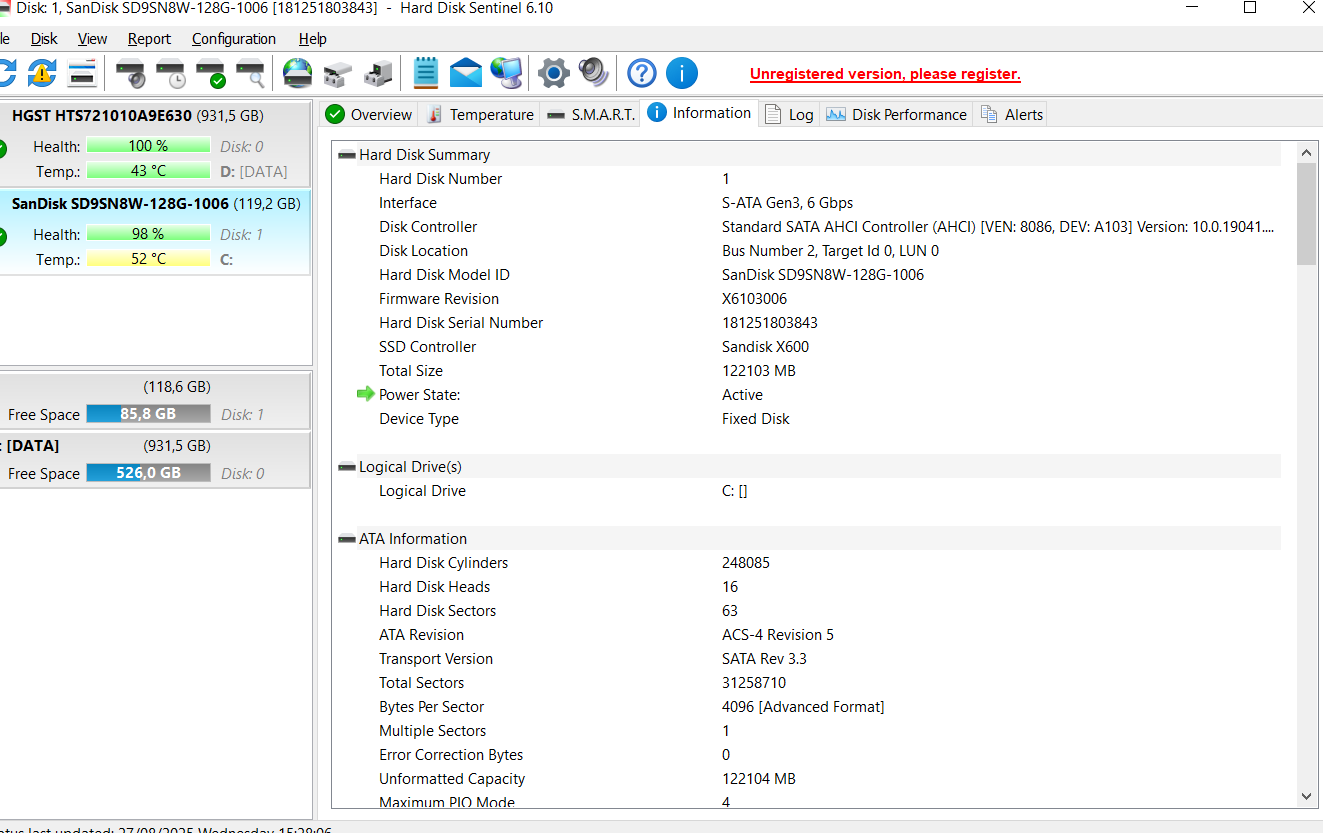Open the Disk Performance tab

tap(897, 114)
